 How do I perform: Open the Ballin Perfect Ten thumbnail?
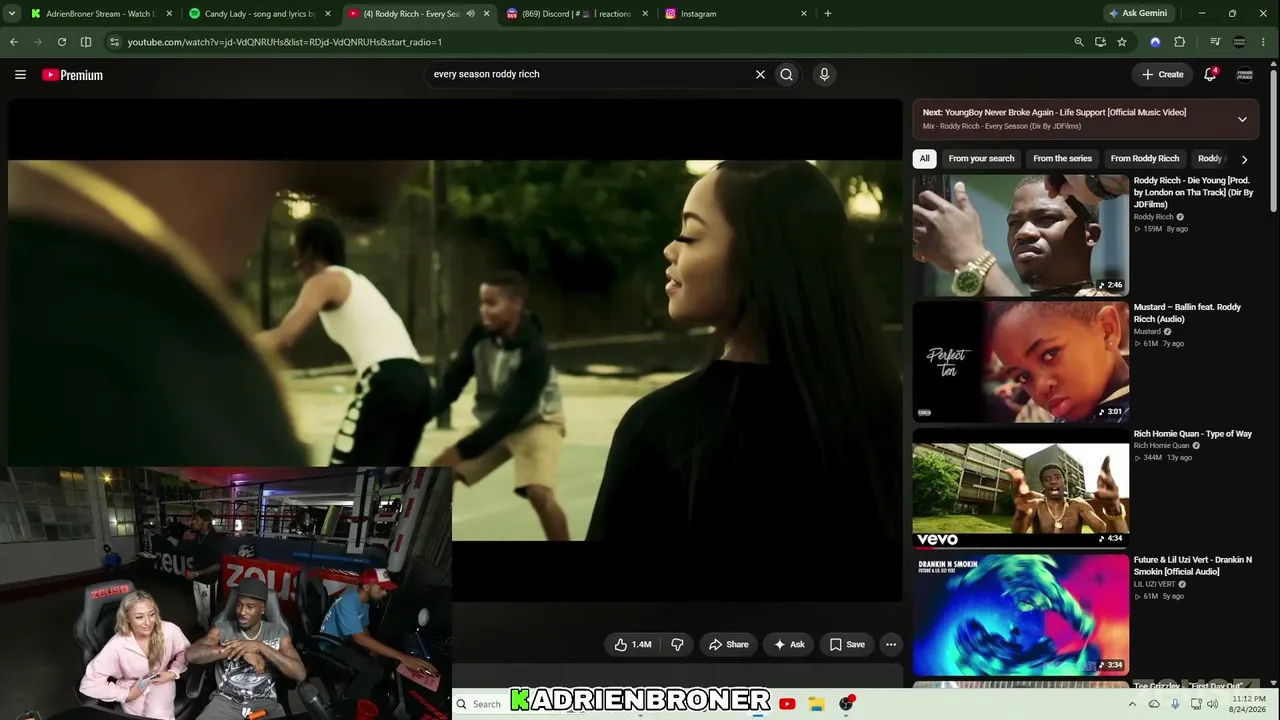(x=1021, y=362)
